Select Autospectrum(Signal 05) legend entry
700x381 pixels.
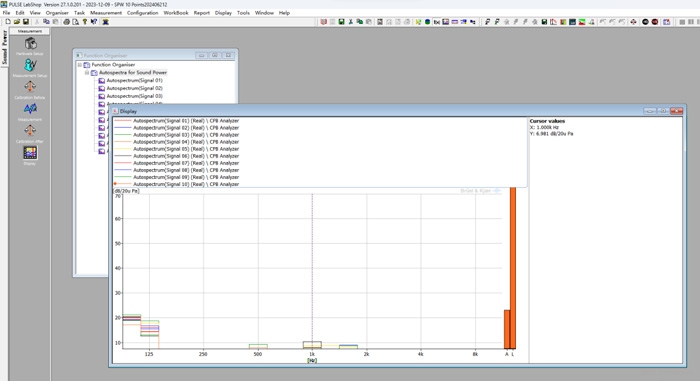(186, 149)
